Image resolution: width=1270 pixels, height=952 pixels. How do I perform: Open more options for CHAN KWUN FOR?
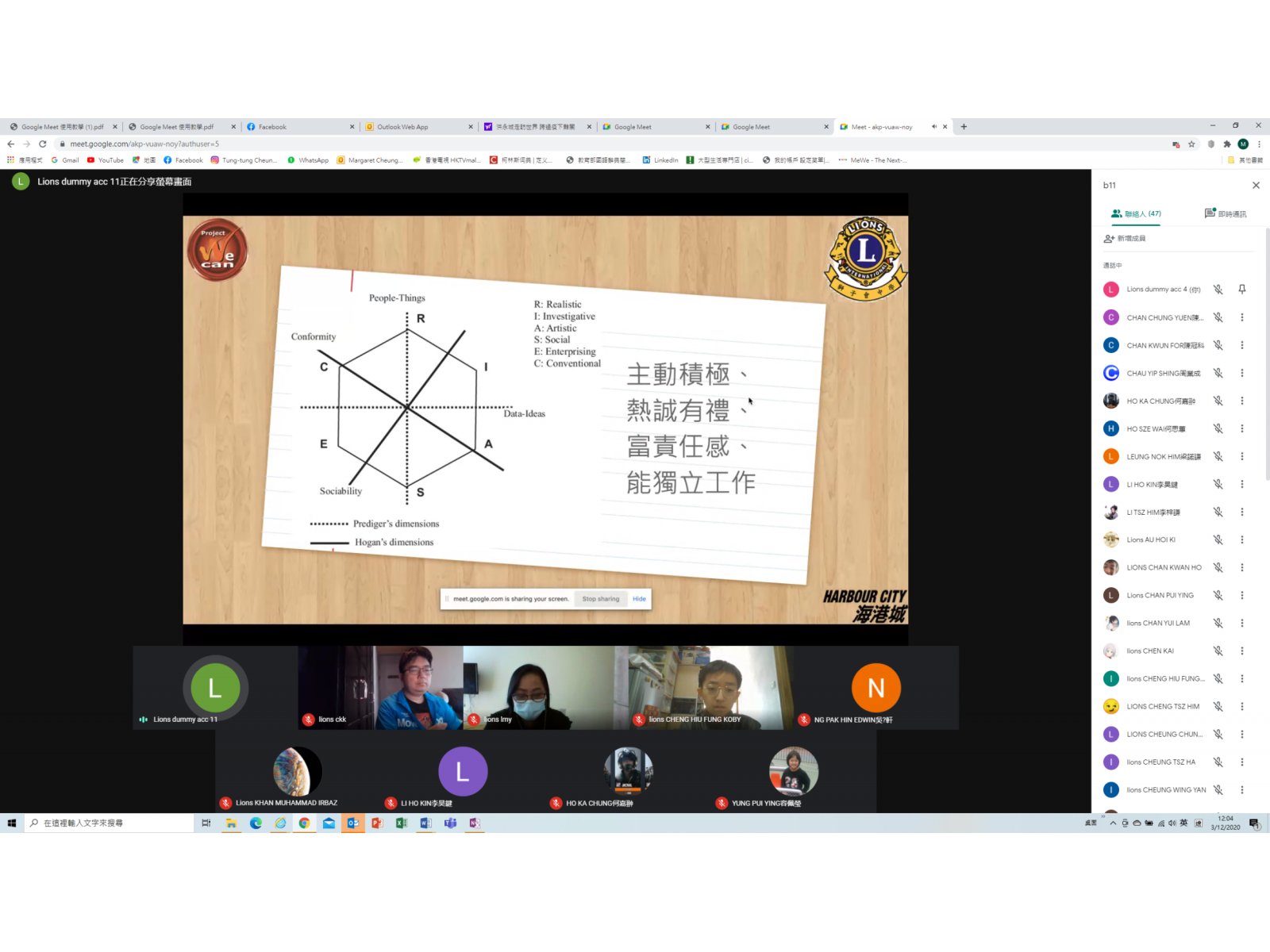click(1242, 345)
